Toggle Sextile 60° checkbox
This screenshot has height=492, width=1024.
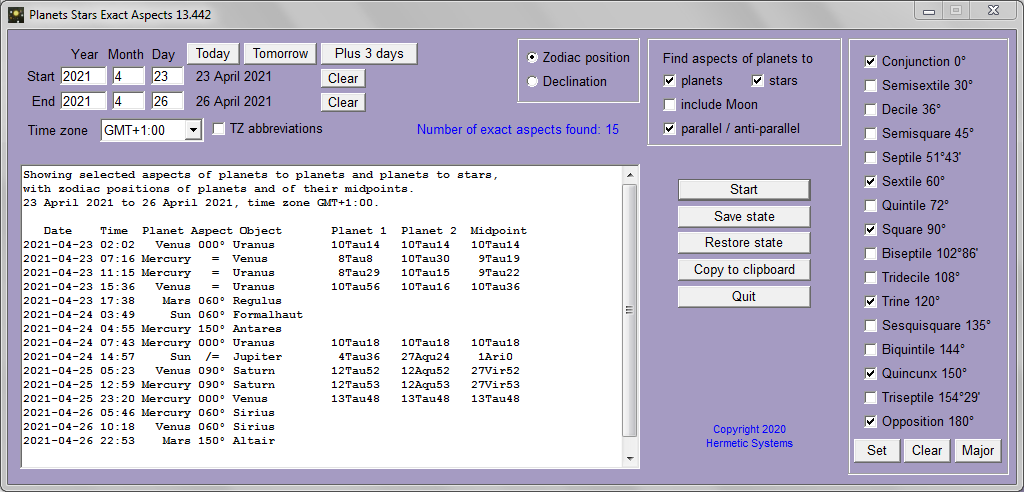(871, 182)
